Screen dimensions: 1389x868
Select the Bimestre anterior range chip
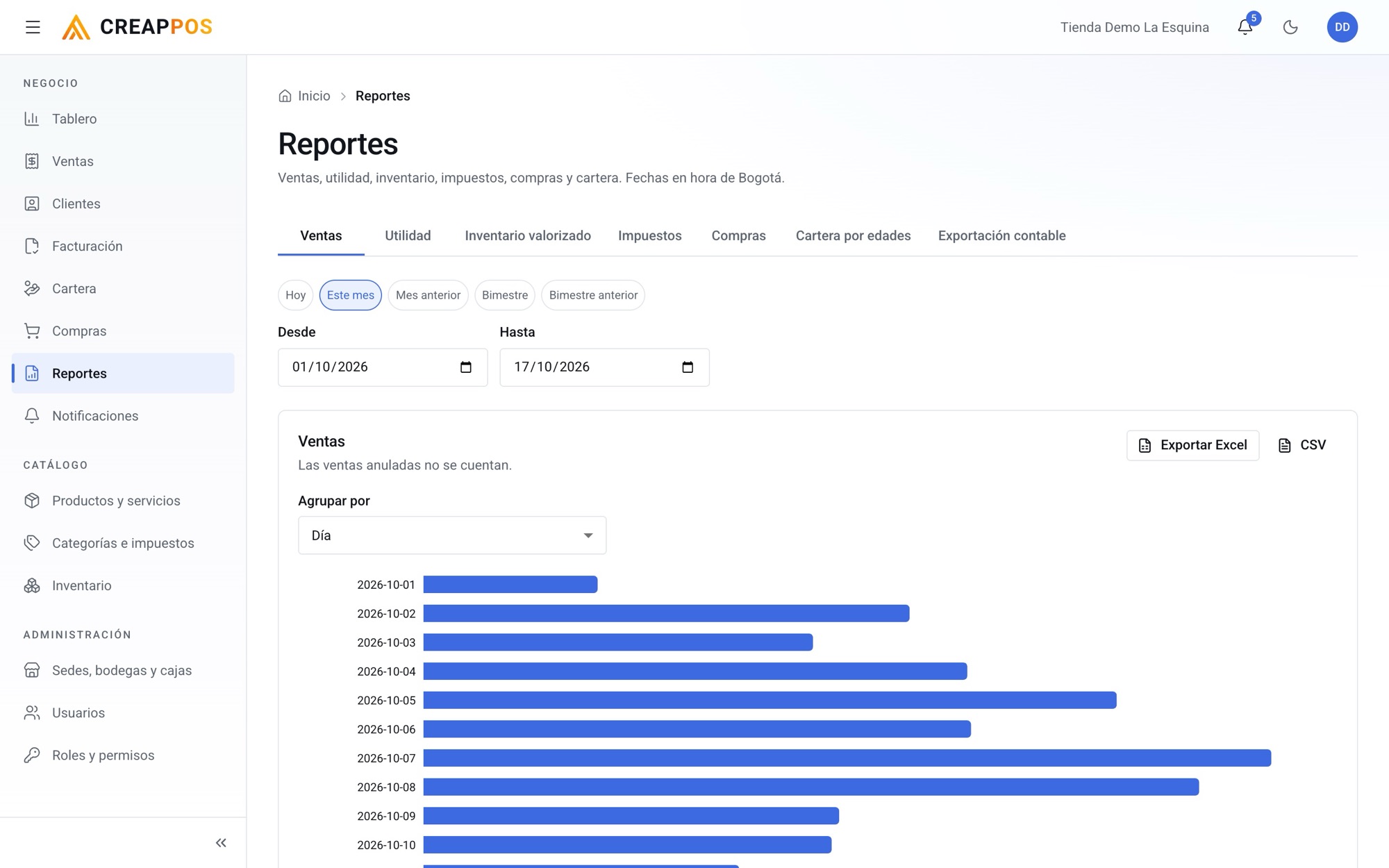tap(593, 295)
